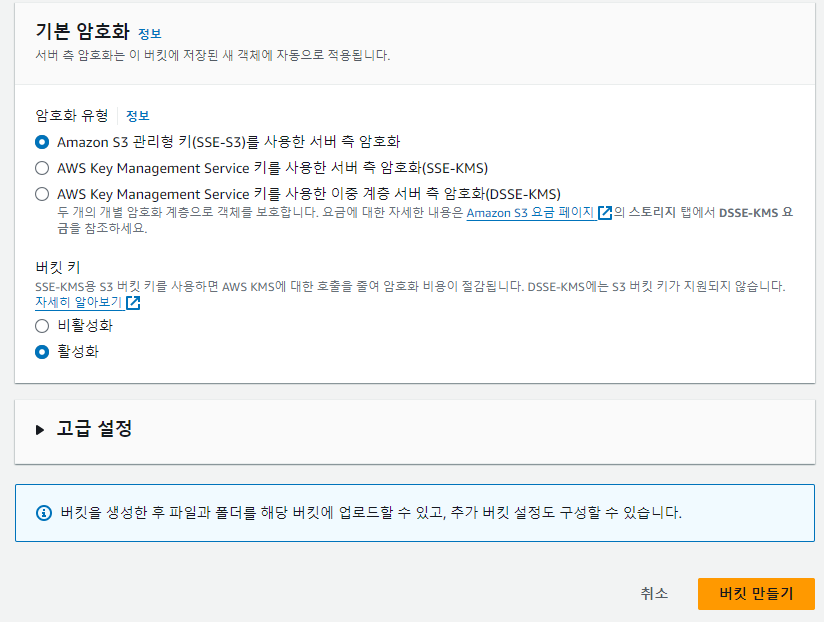This screenshot has width=824, height=622.
Task: Expand 고급 설정 section arrow
Action: [x=40, y=430]
